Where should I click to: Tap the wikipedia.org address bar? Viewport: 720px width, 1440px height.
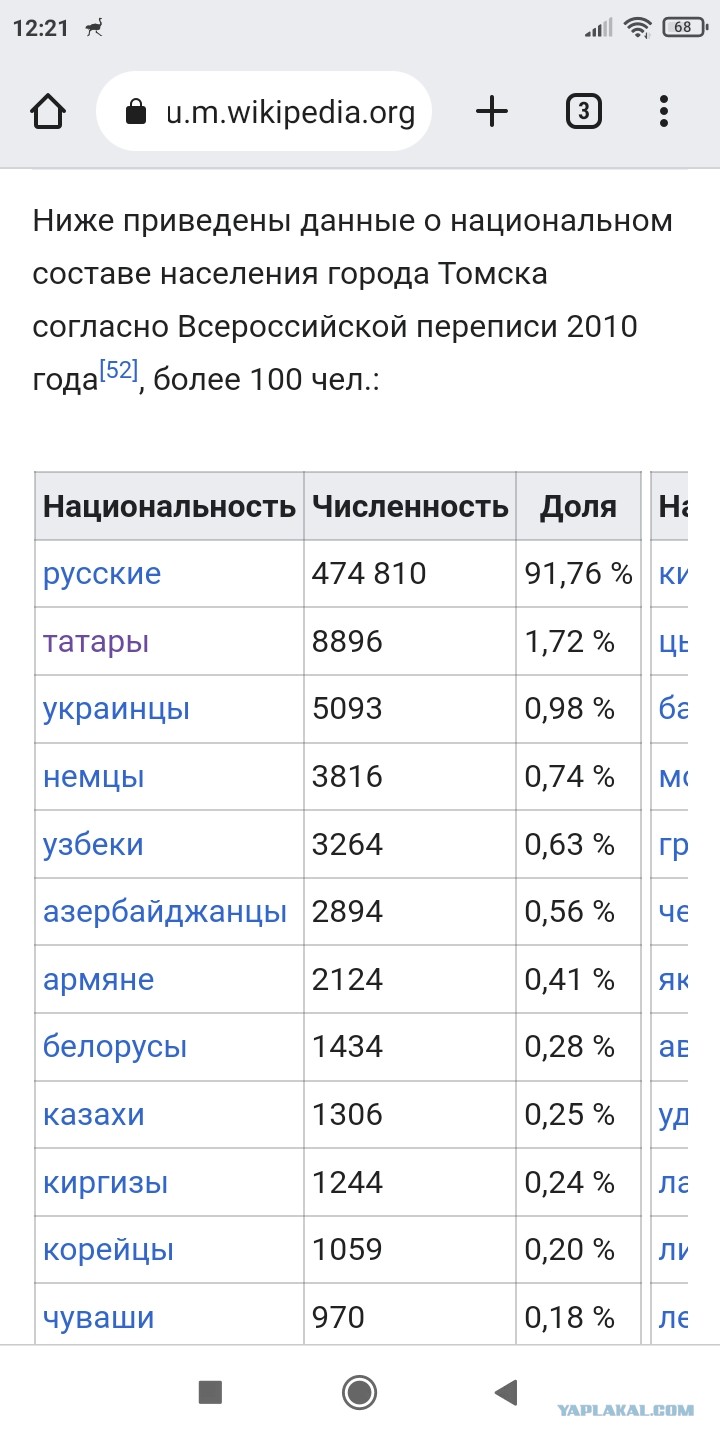(264, 112)
